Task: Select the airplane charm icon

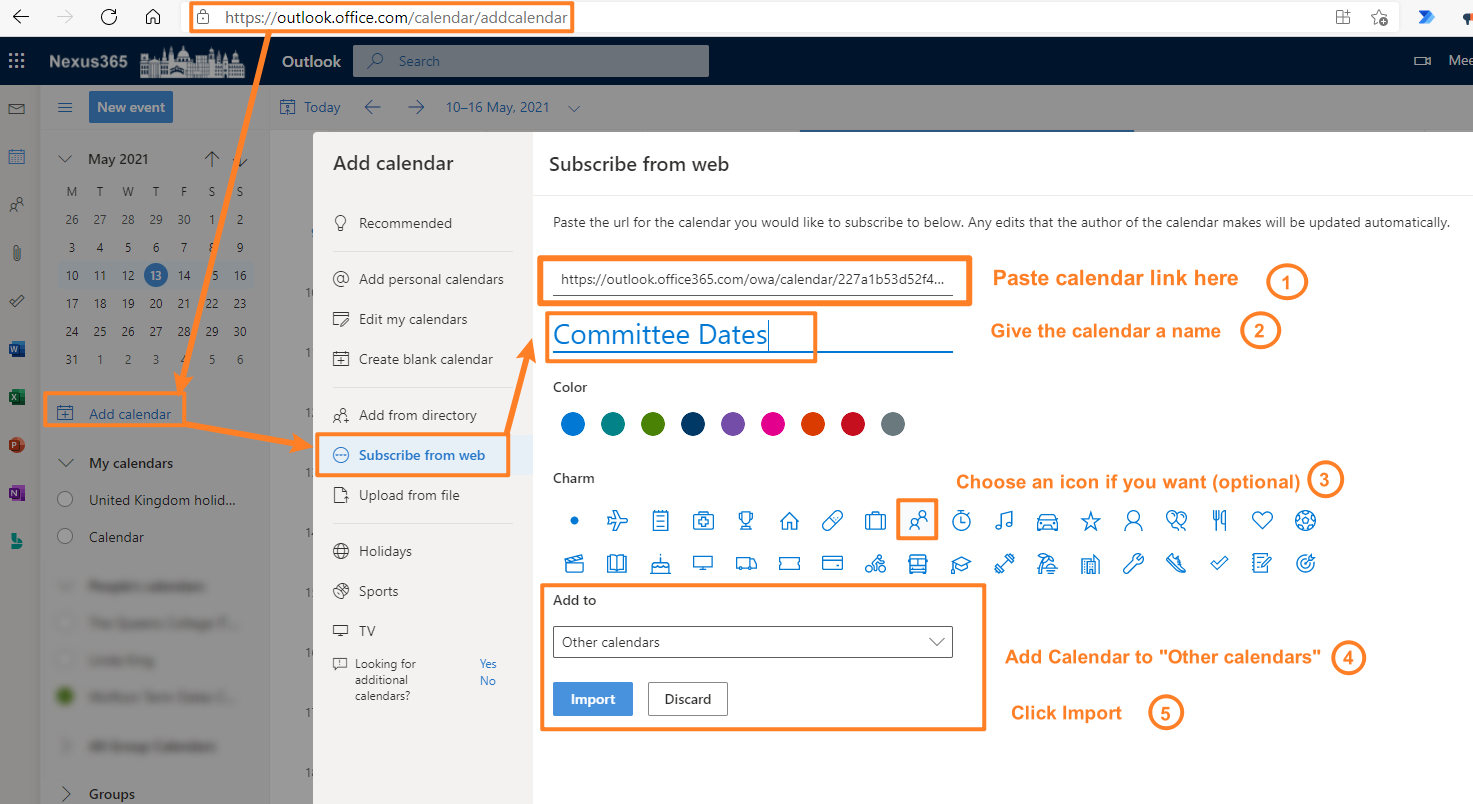Action: 617,520
